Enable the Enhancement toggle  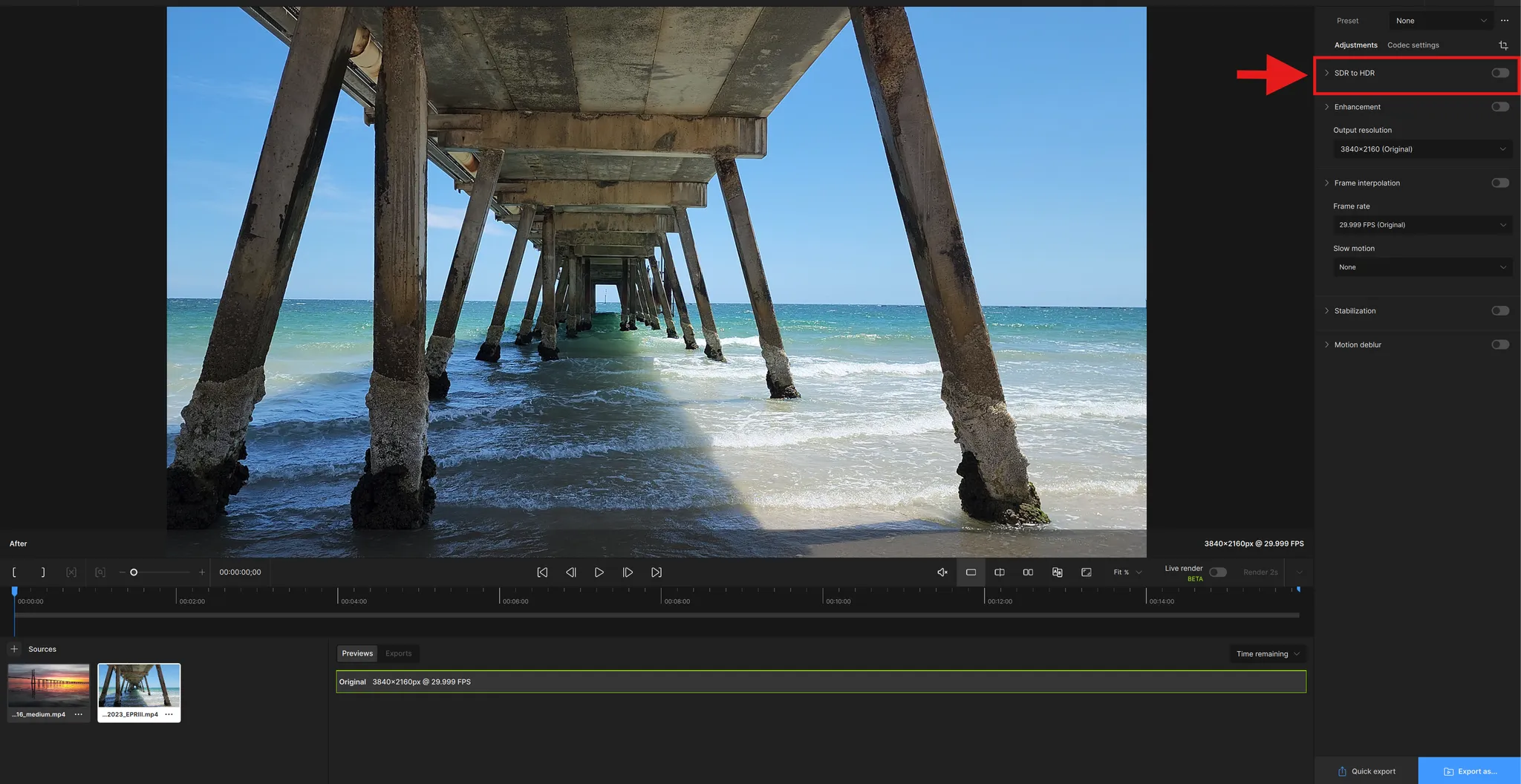tap(1500, 107)
